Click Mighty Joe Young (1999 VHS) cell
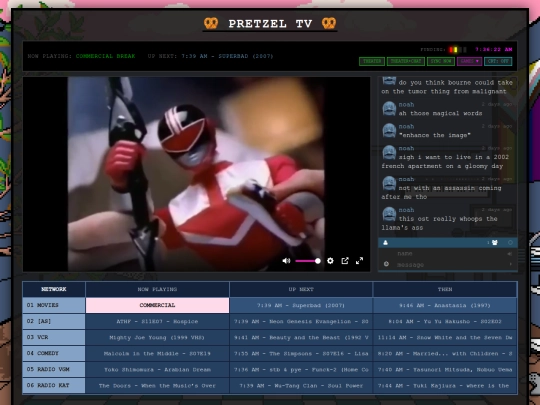The width and height of the screenshot is (540, 405). click(x=157, y=337)
